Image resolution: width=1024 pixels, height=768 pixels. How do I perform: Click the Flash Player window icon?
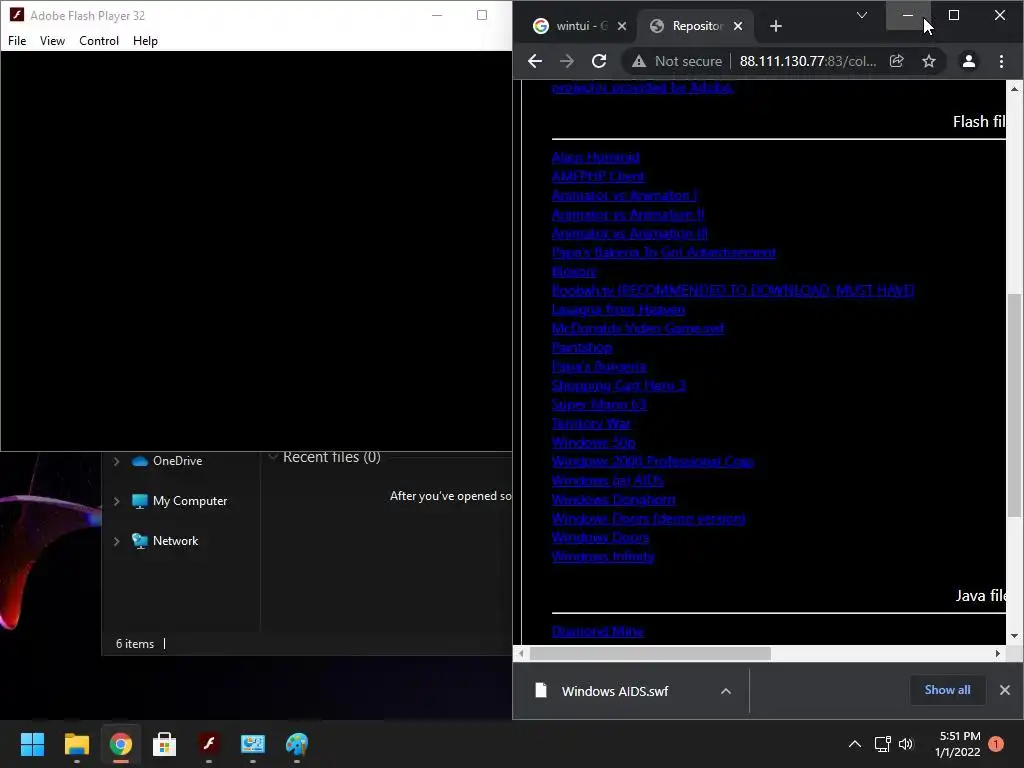(17, 15)
